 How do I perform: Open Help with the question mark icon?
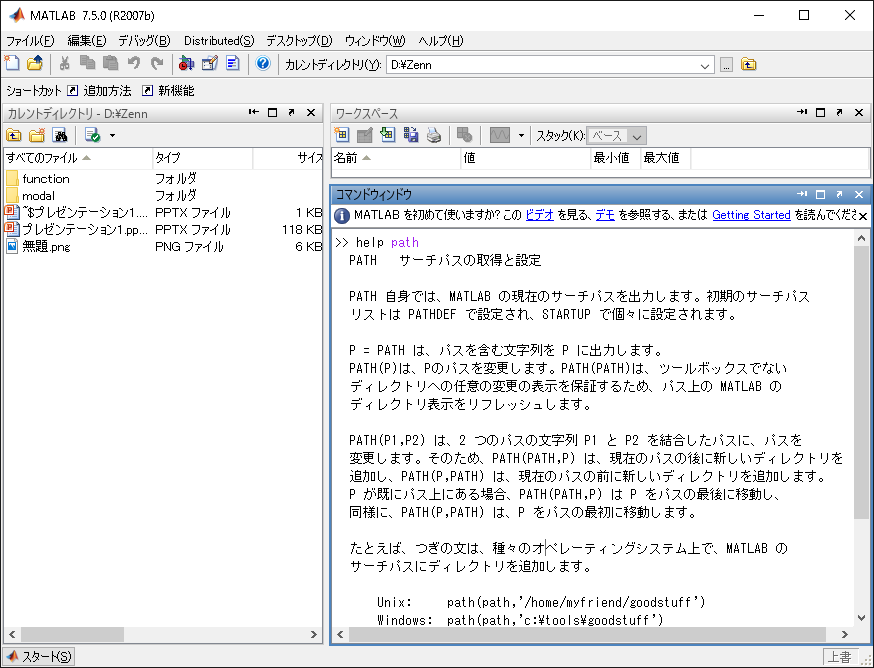(263, 64)
